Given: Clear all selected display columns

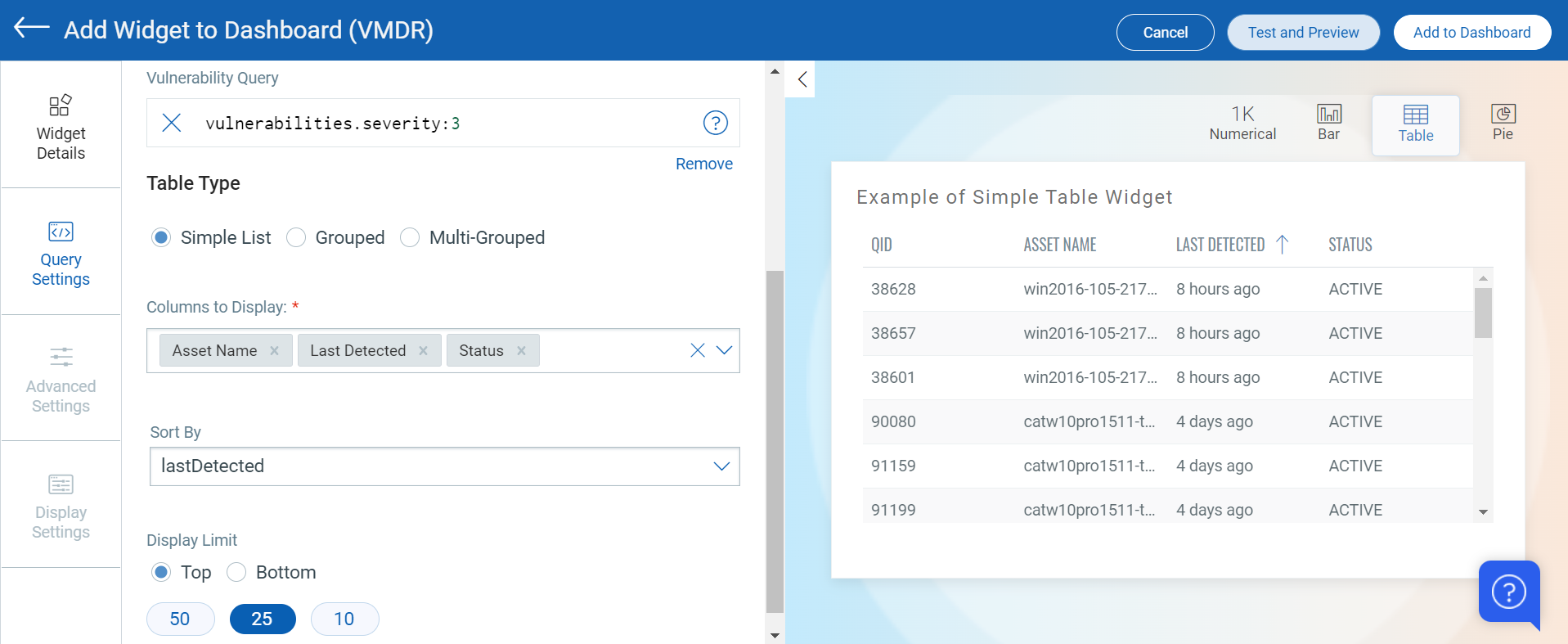Looking at the screenshot, I should tap(698, 350).
